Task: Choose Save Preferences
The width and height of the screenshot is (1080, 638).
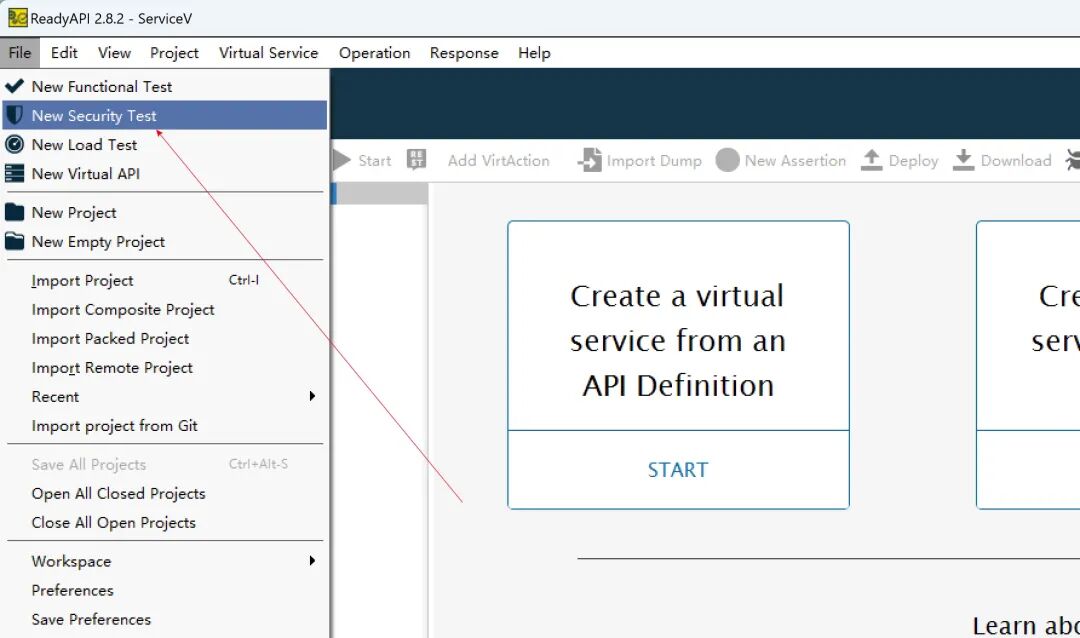Action: coord(165,619)
